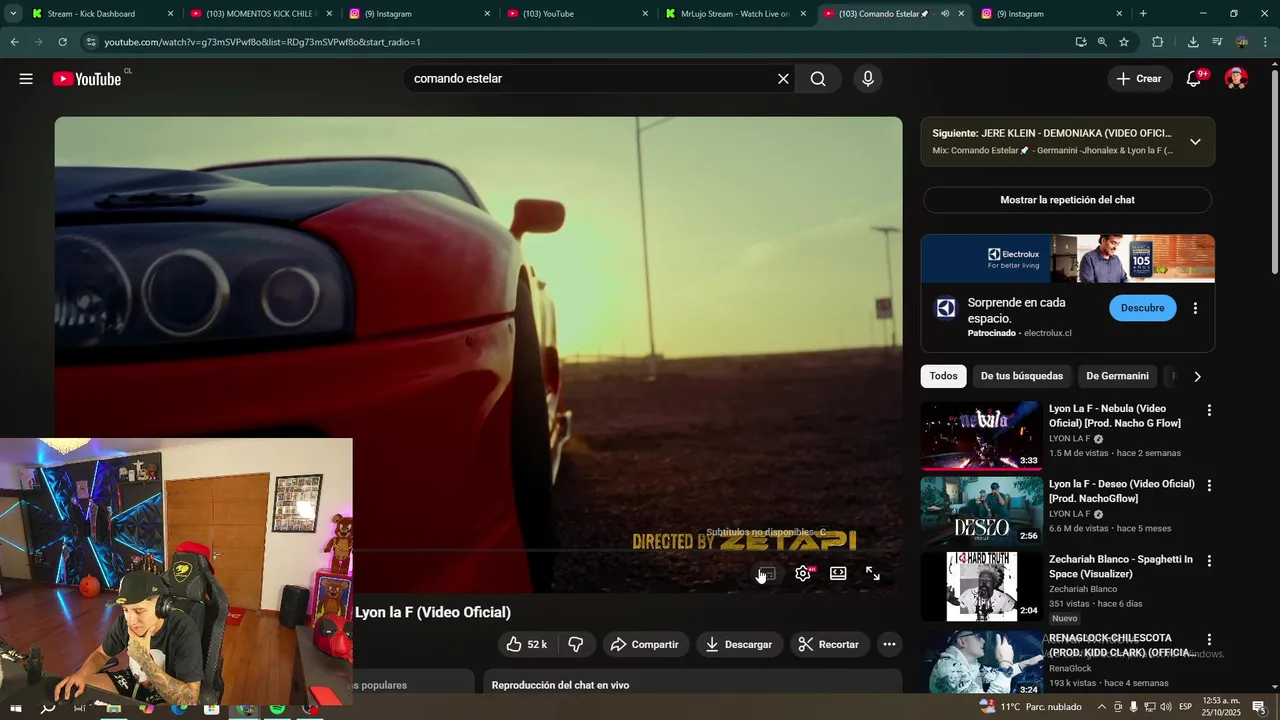Click the Recortar clip button
The height and width of the screenshot is (720, 1280).
(828, 644)
